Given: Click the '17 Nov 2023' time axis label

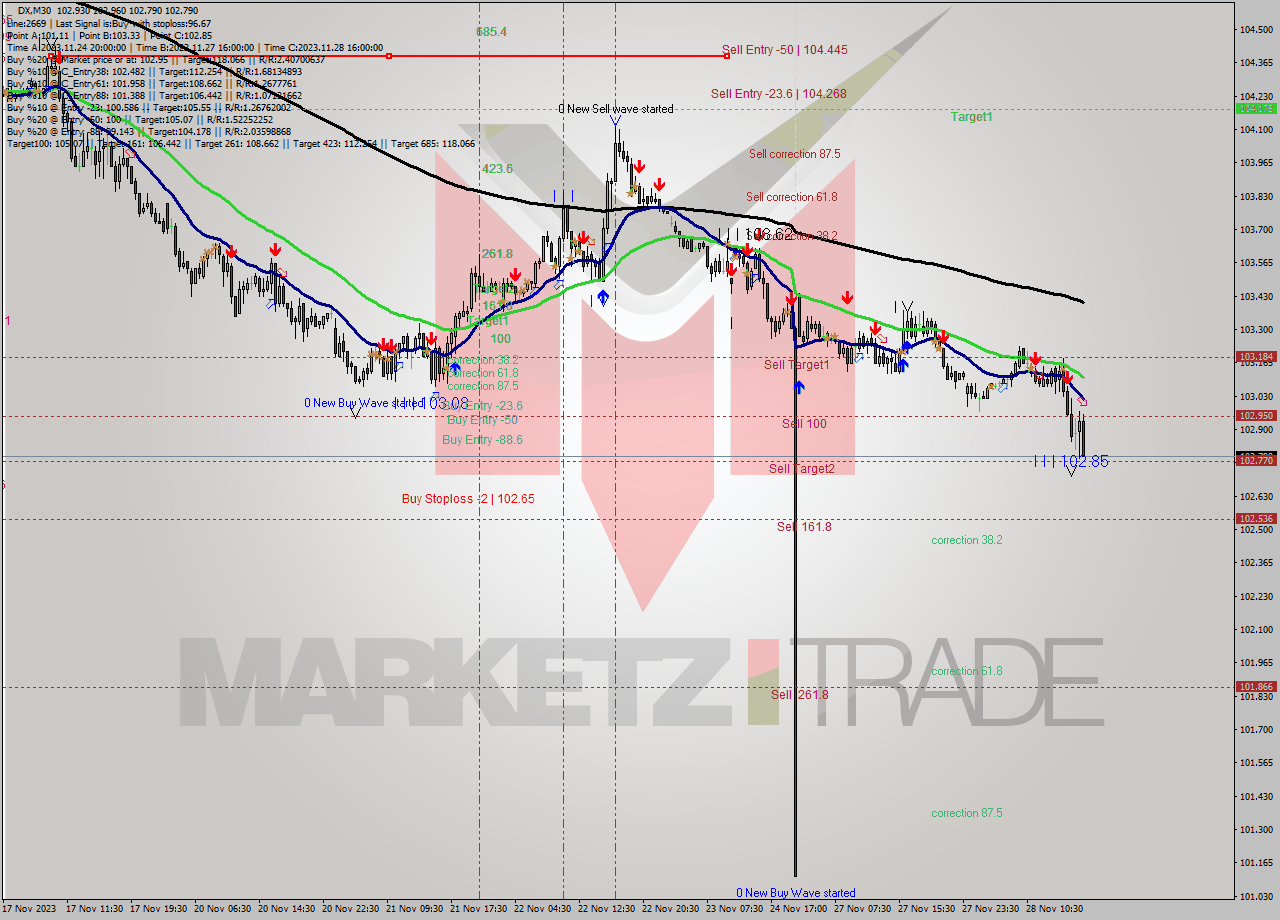Looking at the screenshot, I should coord(30,909).
